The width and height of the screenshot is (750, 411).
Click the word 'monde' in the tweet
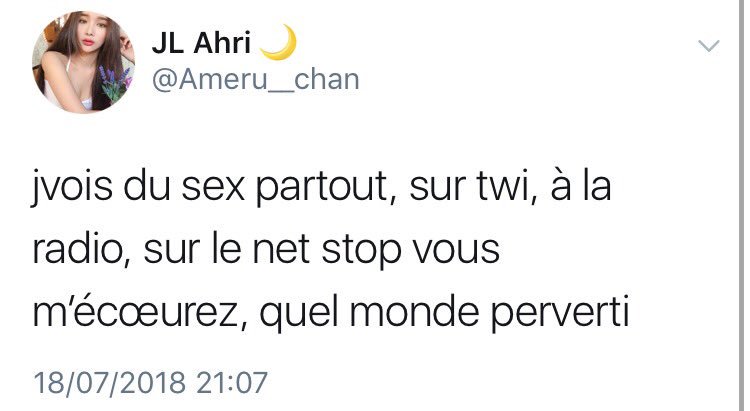tap(415, 311)
